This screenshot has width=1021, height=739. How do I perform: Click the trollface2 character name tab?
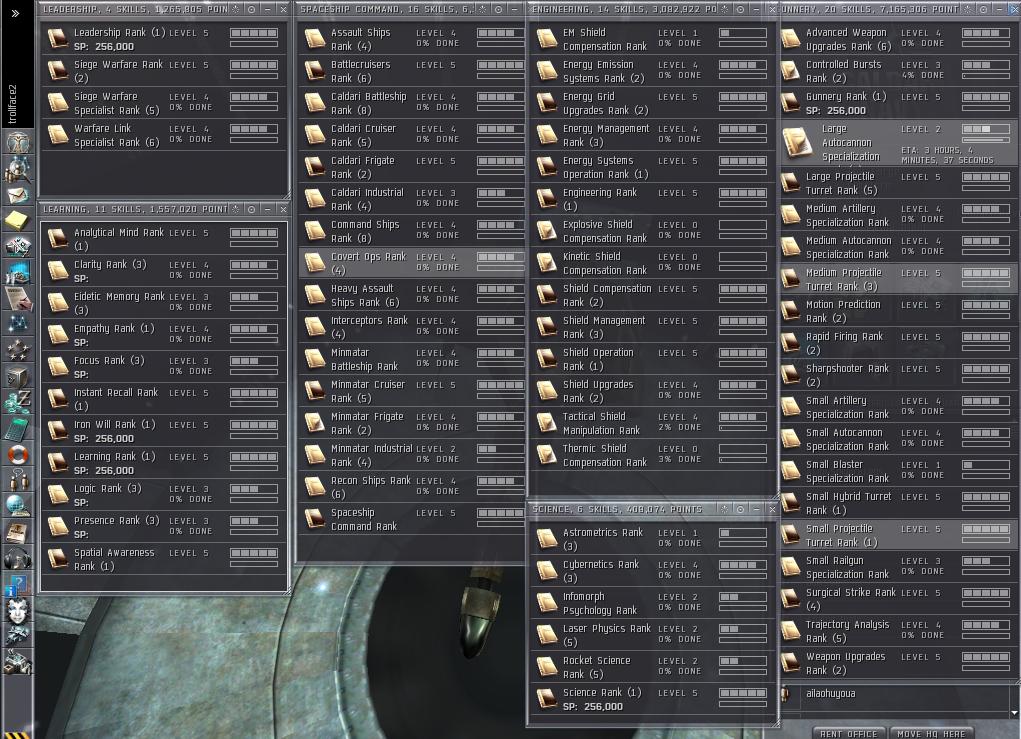coord(13,104)
